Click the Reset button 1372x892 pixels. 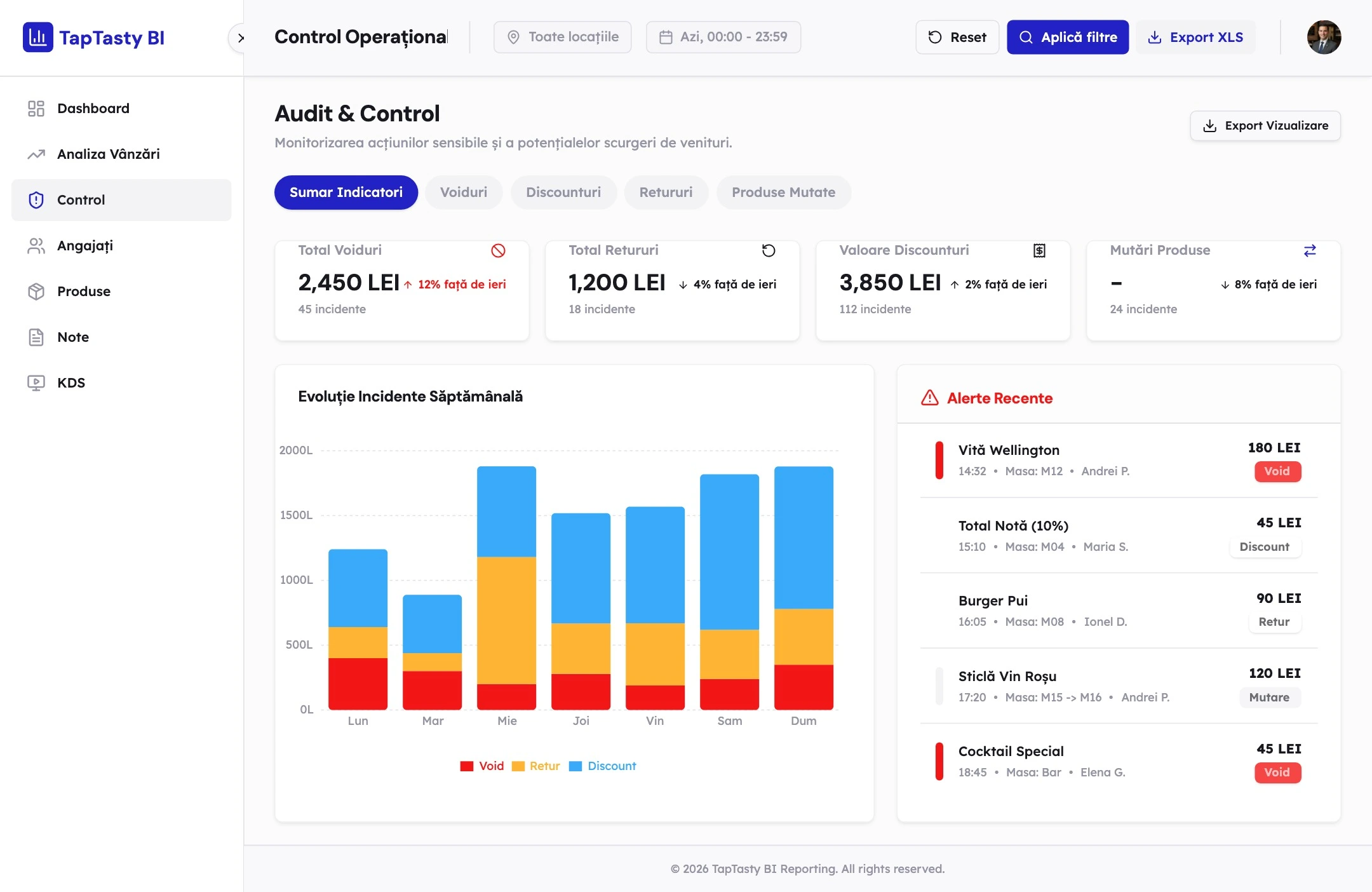(957, 37)
